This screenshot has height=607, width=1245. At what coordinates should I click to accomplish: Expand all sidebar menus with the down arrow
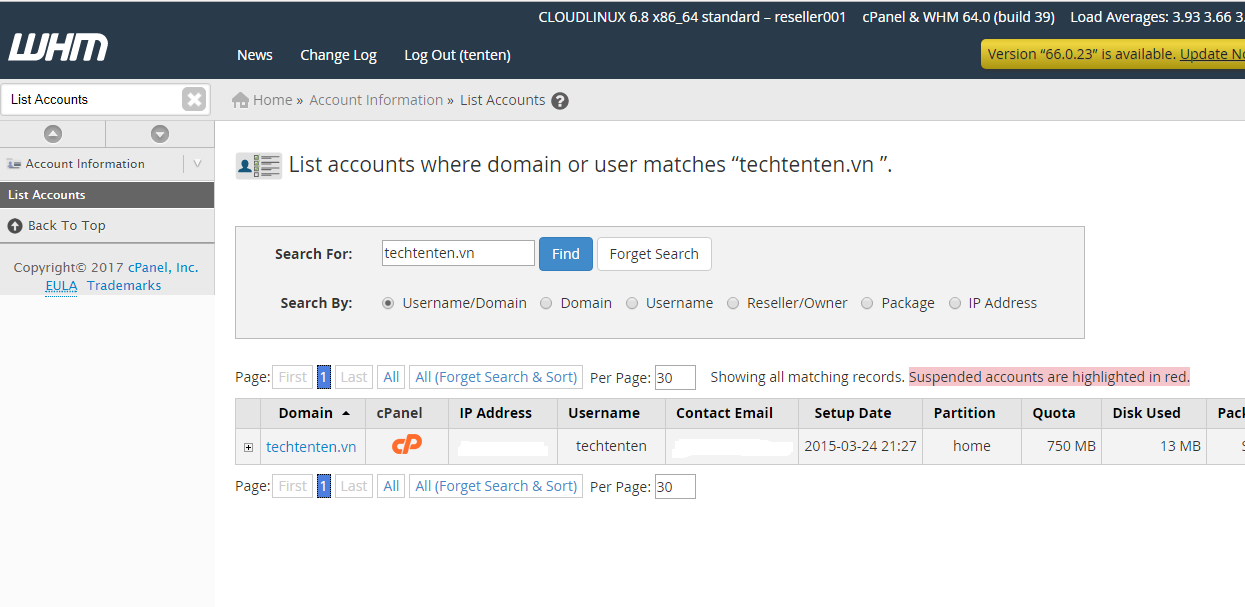tap(160, 134)
